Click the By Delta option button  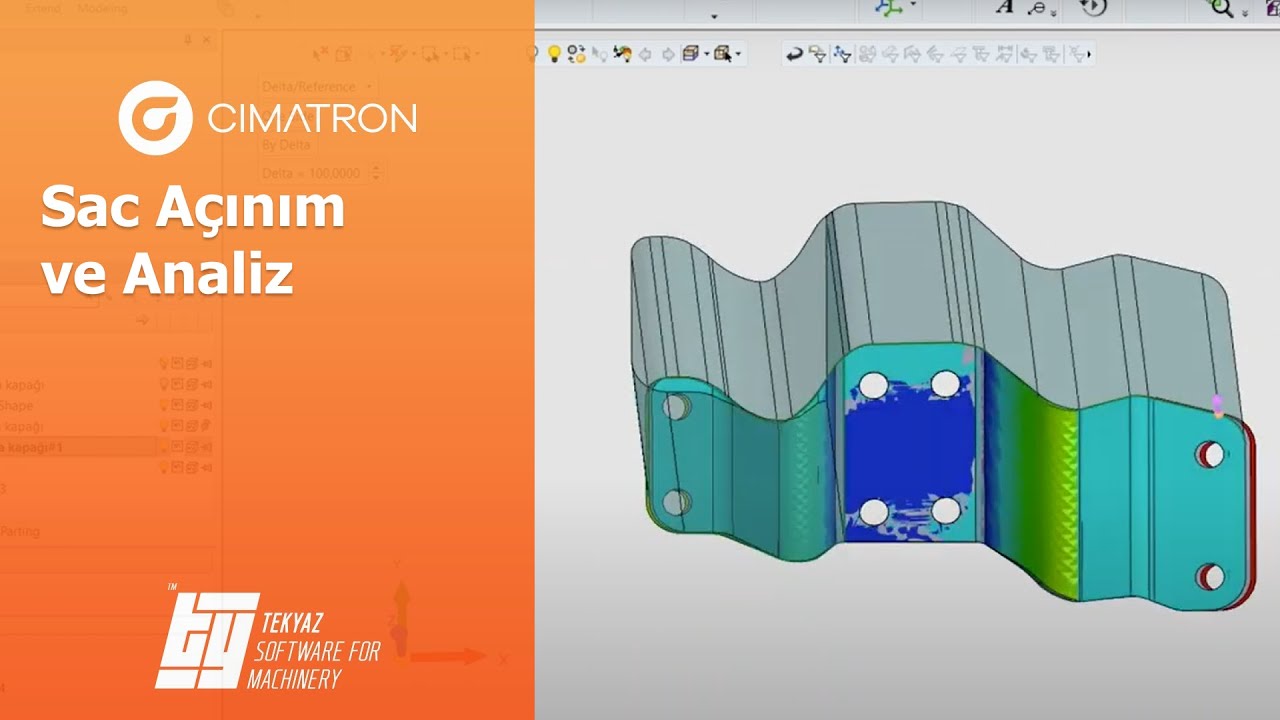[286, 144]
